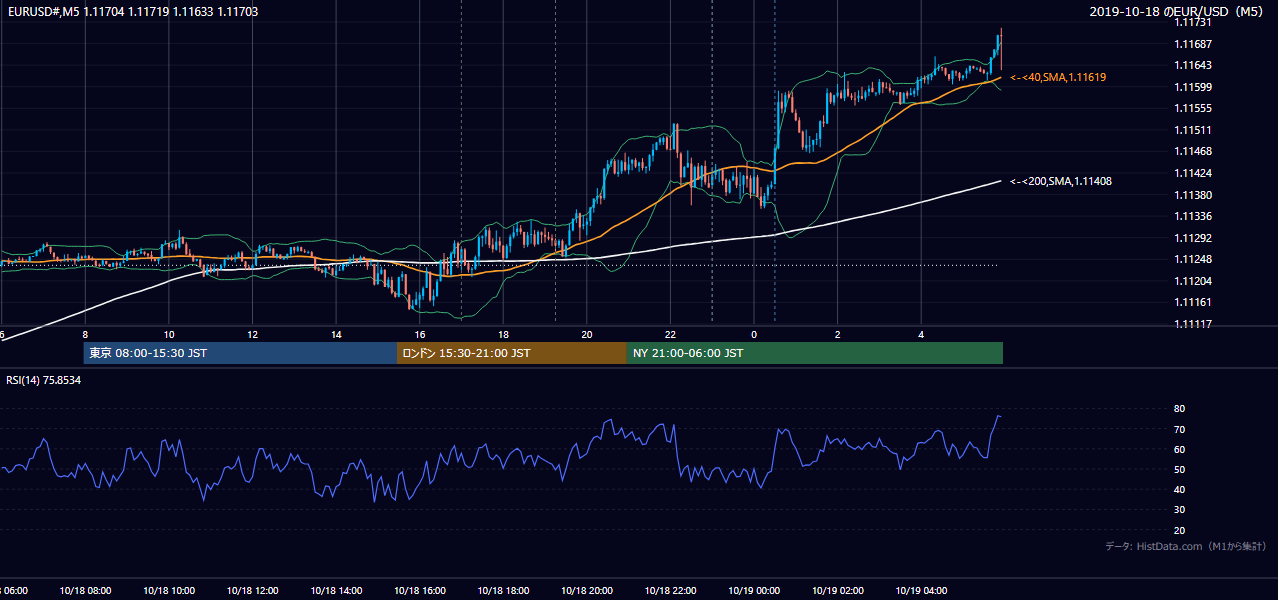Click hour label 14 below the price chart

[336, 335]
